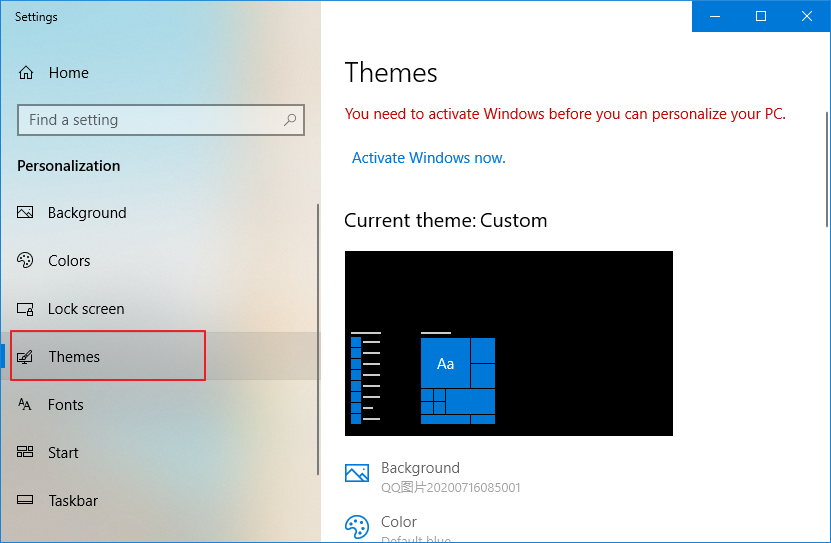
Task: Open the Color theme option
Action: 399,522
